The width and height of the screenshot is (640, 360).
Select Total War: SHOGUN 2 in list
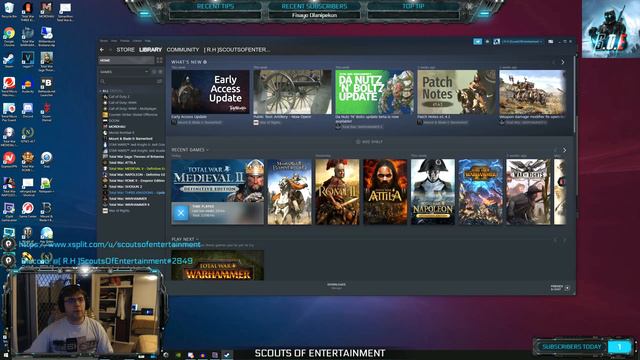[125, 187]
